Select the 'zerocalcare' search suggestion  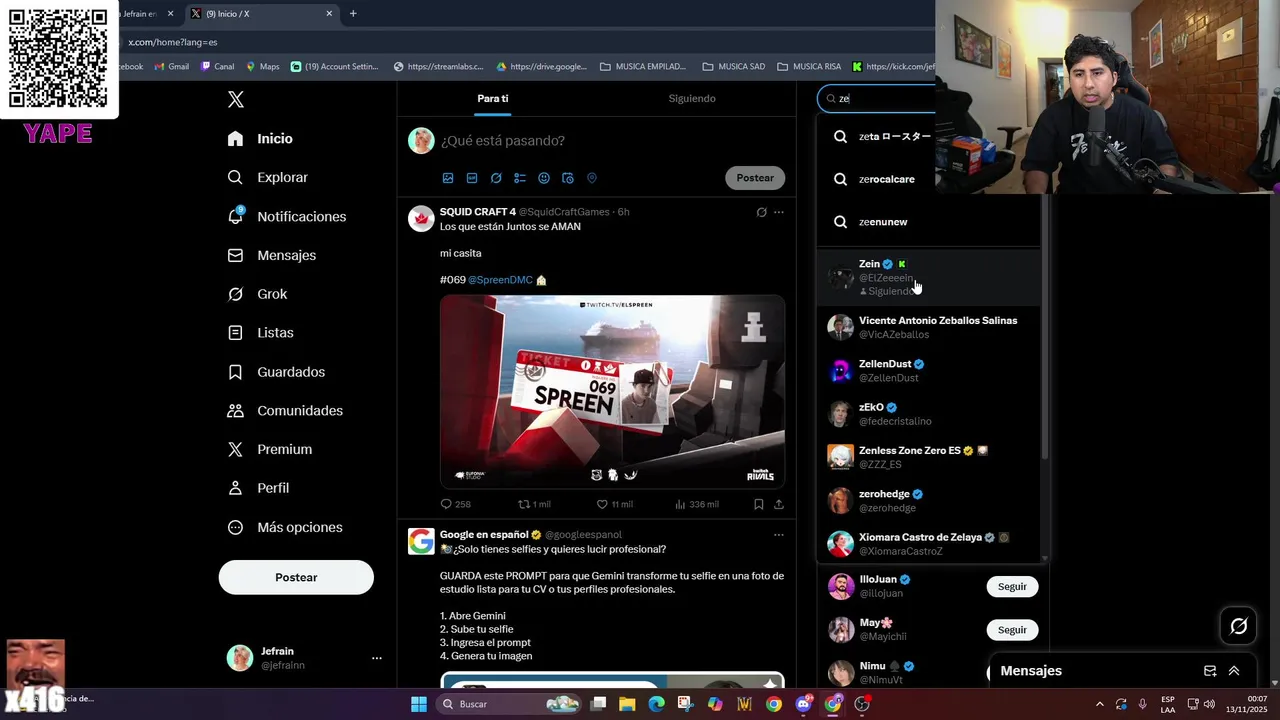[928, 179]
